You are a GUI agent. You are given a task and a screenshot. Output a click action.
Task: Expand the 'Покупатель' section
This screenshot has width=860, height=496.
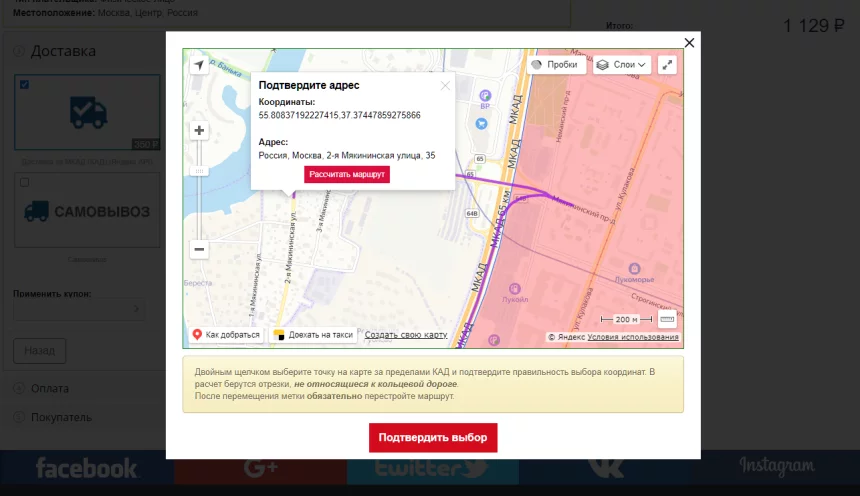point(60,417)
